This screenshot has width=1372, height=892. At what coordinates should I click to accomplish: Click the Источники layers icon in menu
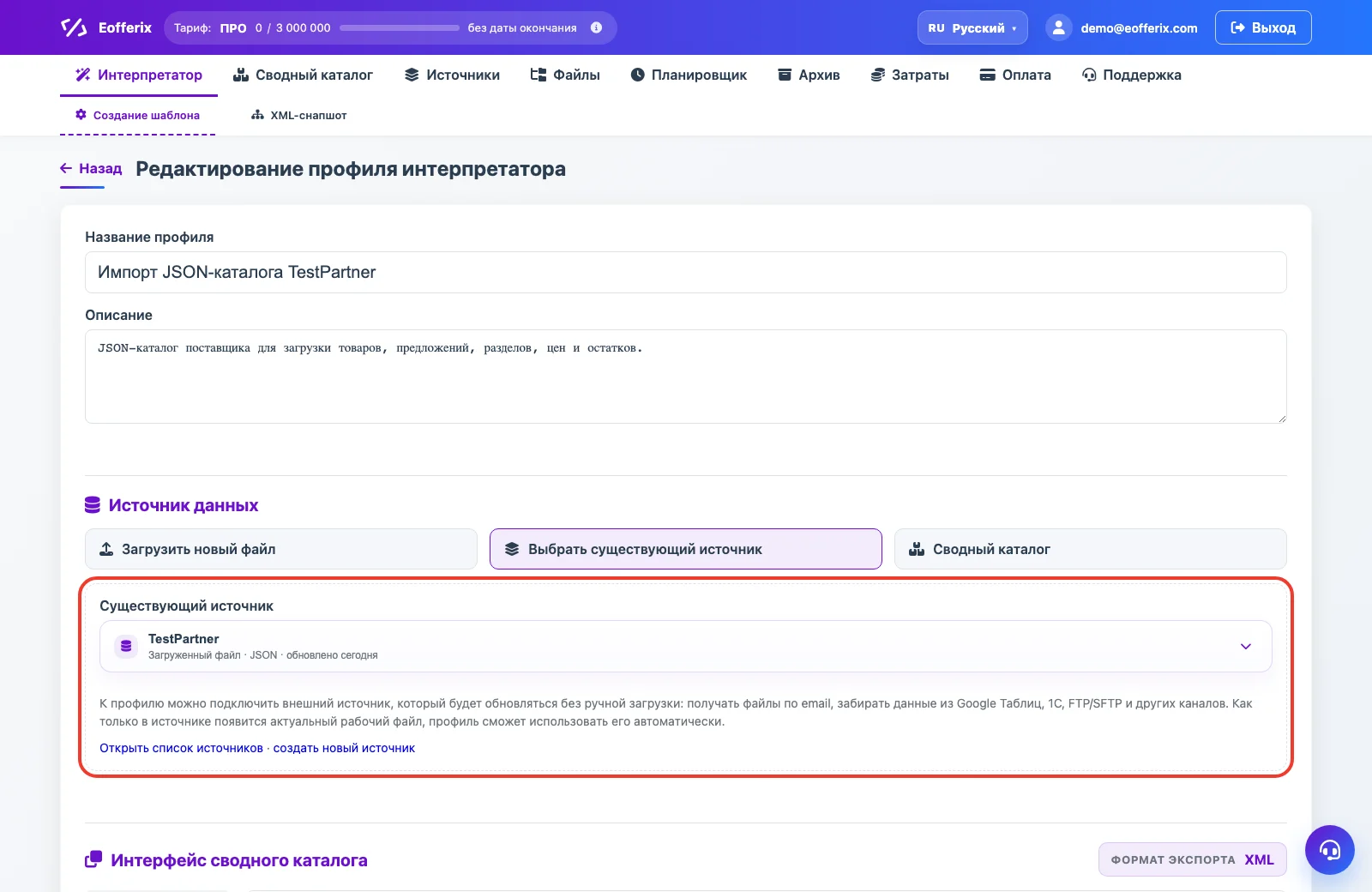click(412, 75)
